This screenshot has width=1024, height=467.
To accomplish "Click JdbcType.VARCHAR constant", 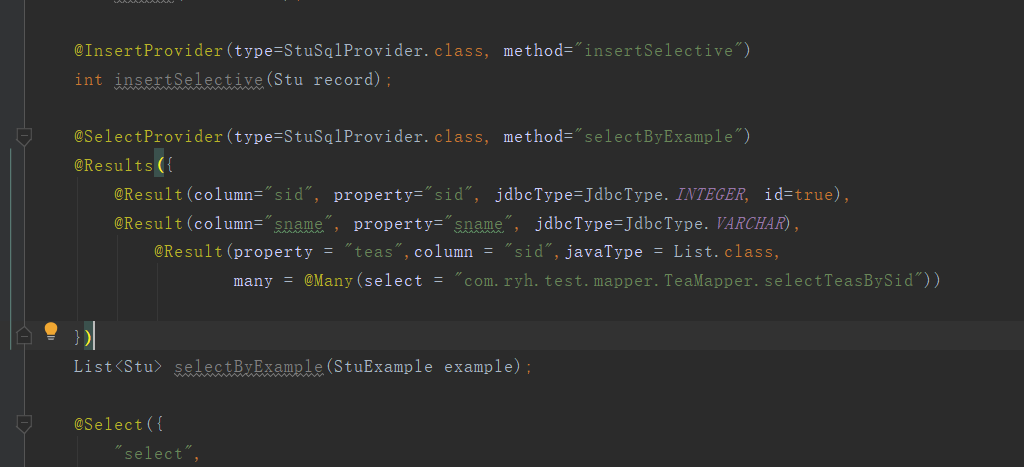I will coord(704,223).
